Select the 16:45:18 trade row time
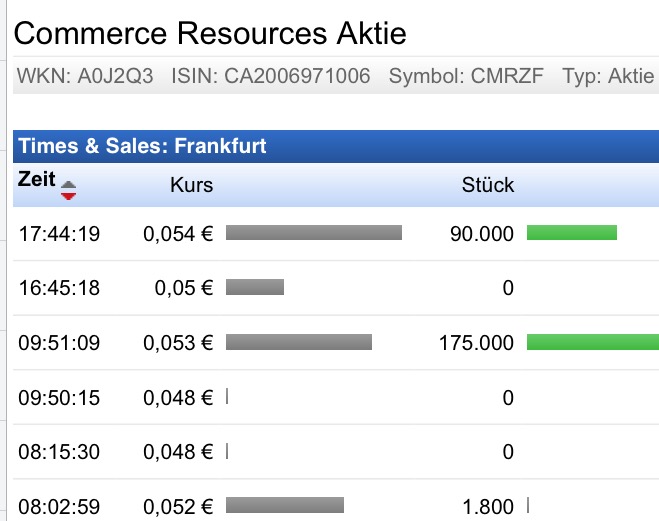The image size is (659, 521). 59,289
